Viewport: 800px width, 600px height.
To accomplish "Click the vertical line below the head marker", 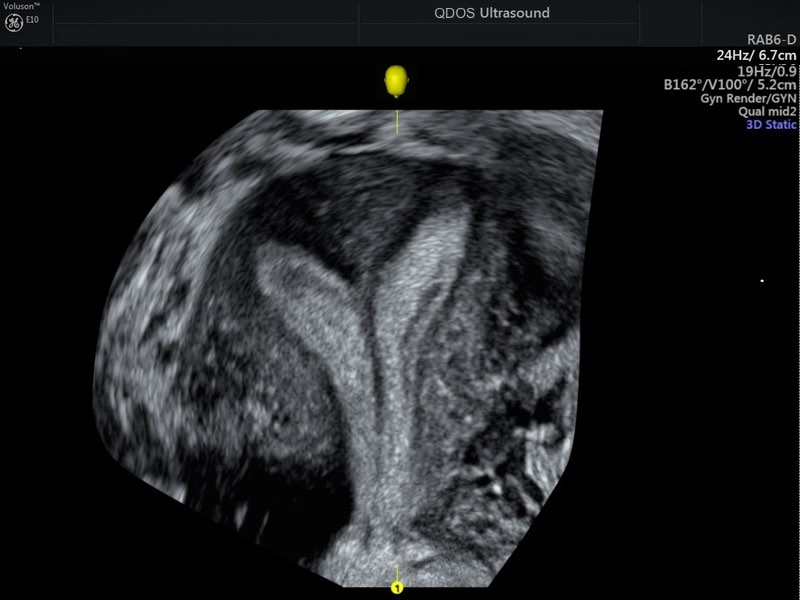I will 398,118.
